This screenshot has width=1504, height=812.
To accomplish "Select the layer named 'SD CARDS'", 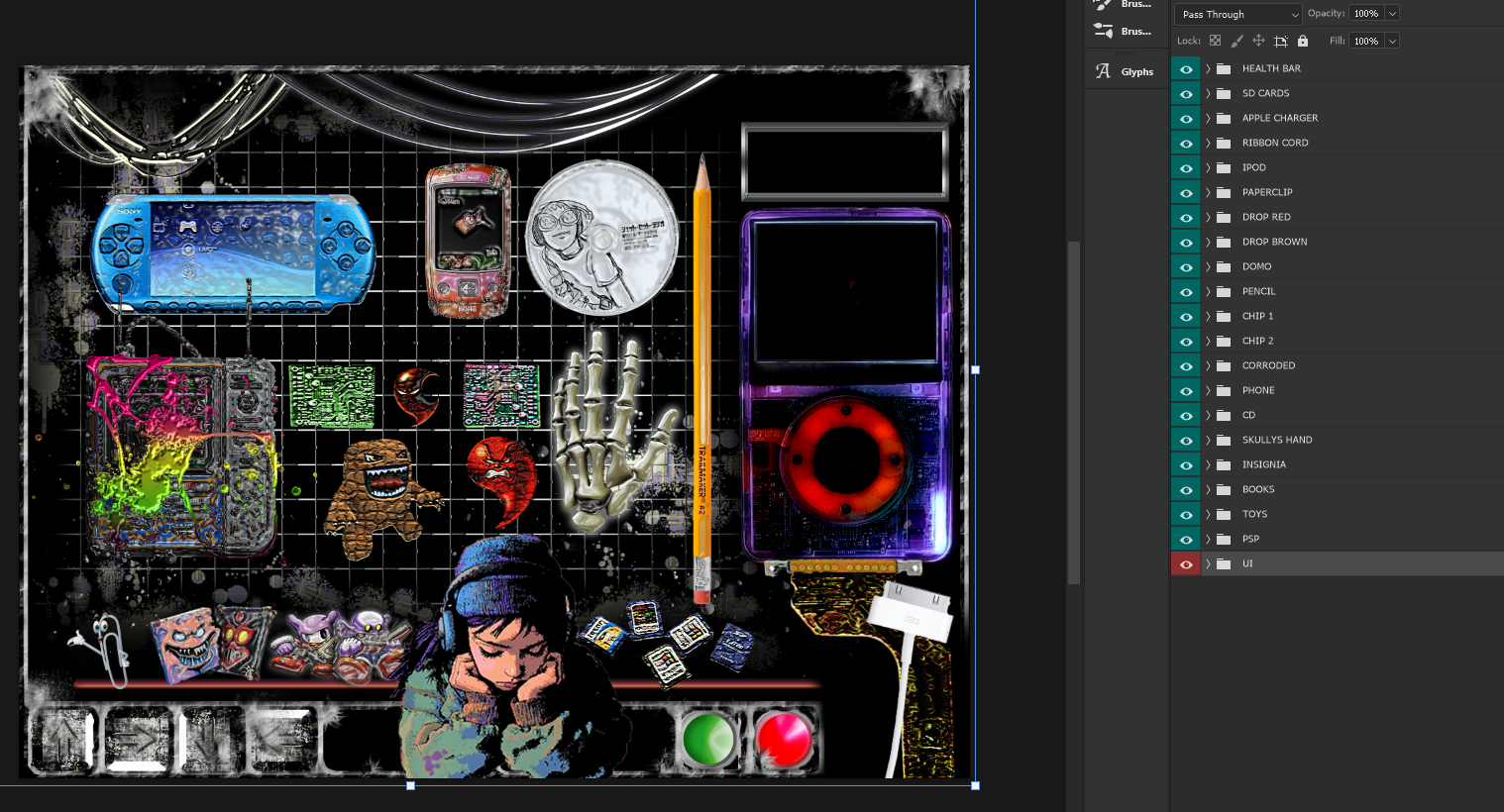I will coord(1265,93).
